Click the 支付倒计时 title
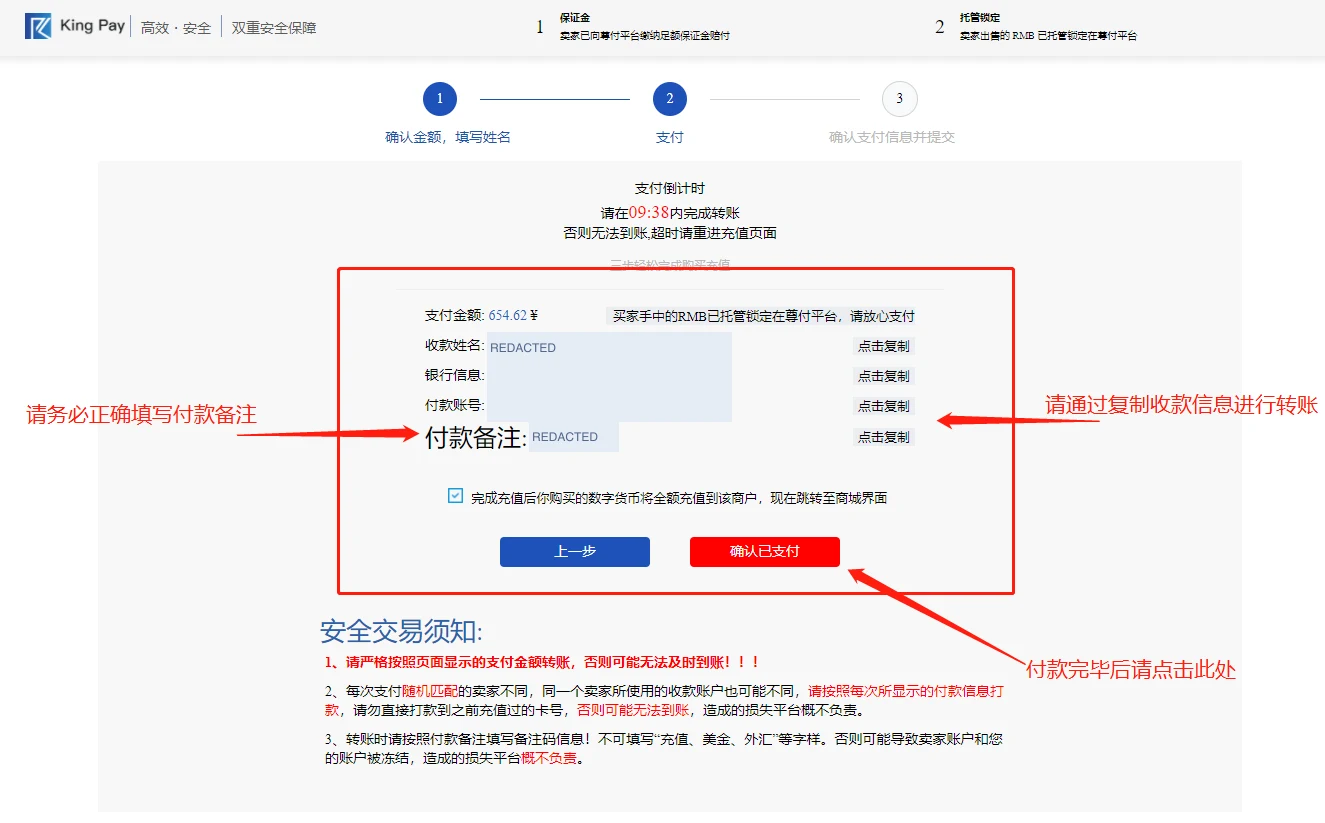The height and width of the screenshot is (823, 1325). click(x=670, y=188)
